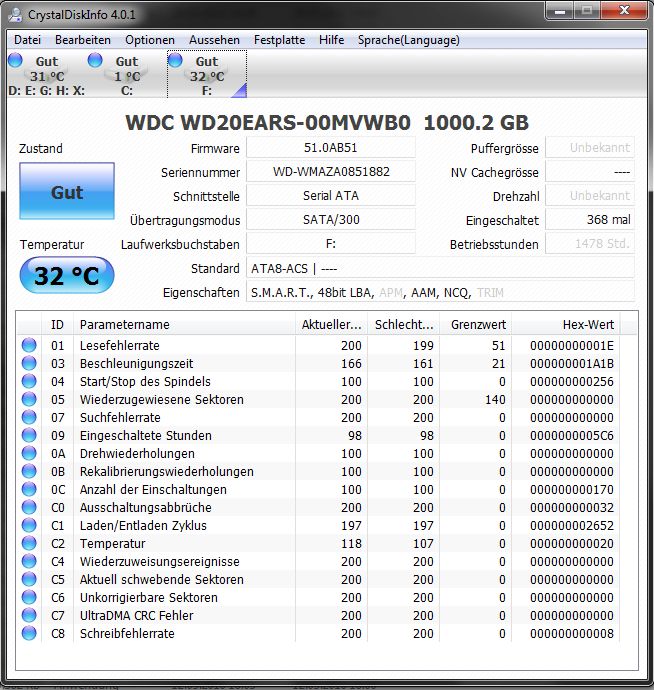Click the Standard field ATA8-ACS
This screenshot has width=654, height=690.
pos(440,268)
